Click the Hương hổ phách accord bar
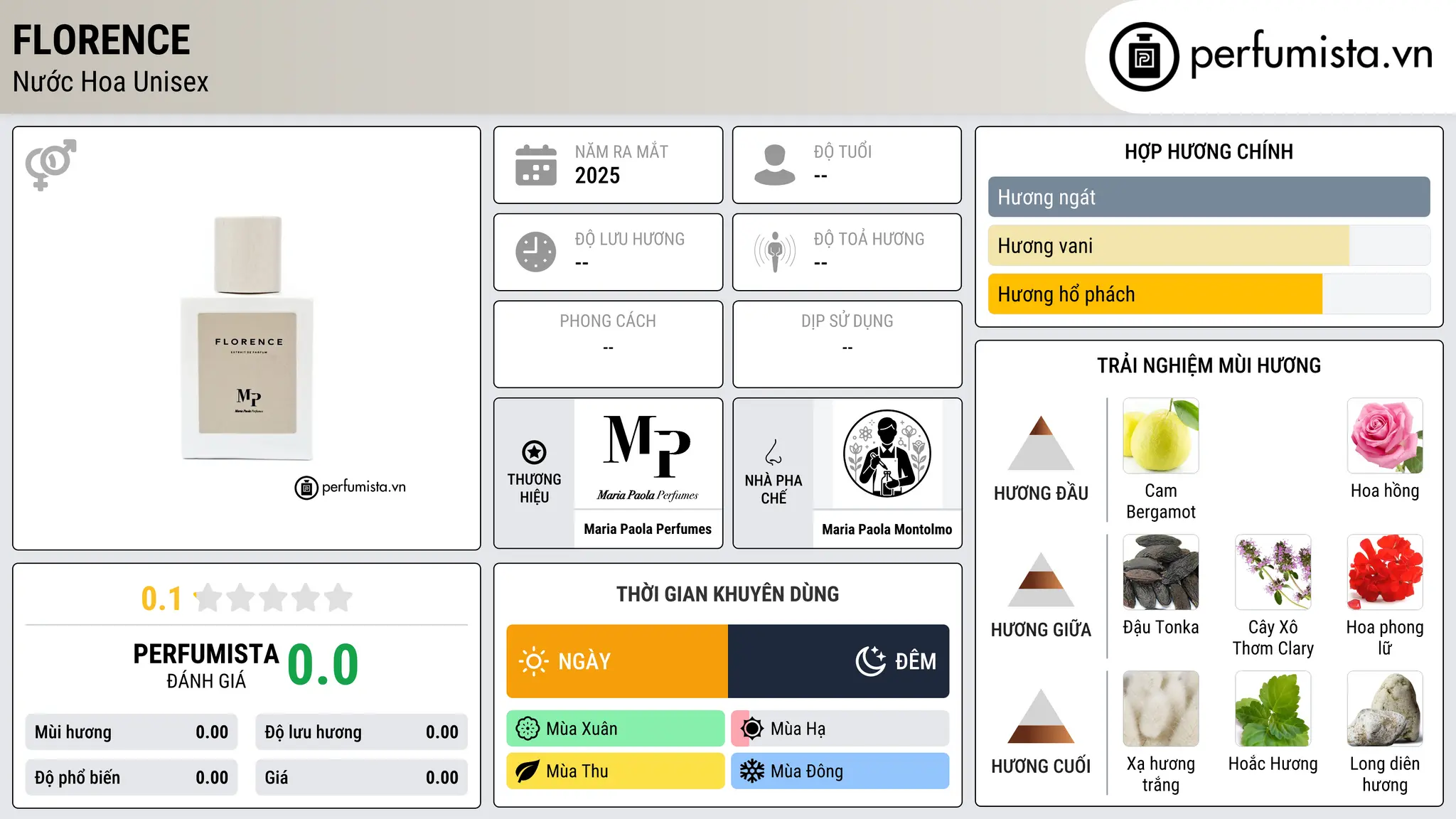1456x819 pixels. pyautogui.click(x=1209, y=294)
